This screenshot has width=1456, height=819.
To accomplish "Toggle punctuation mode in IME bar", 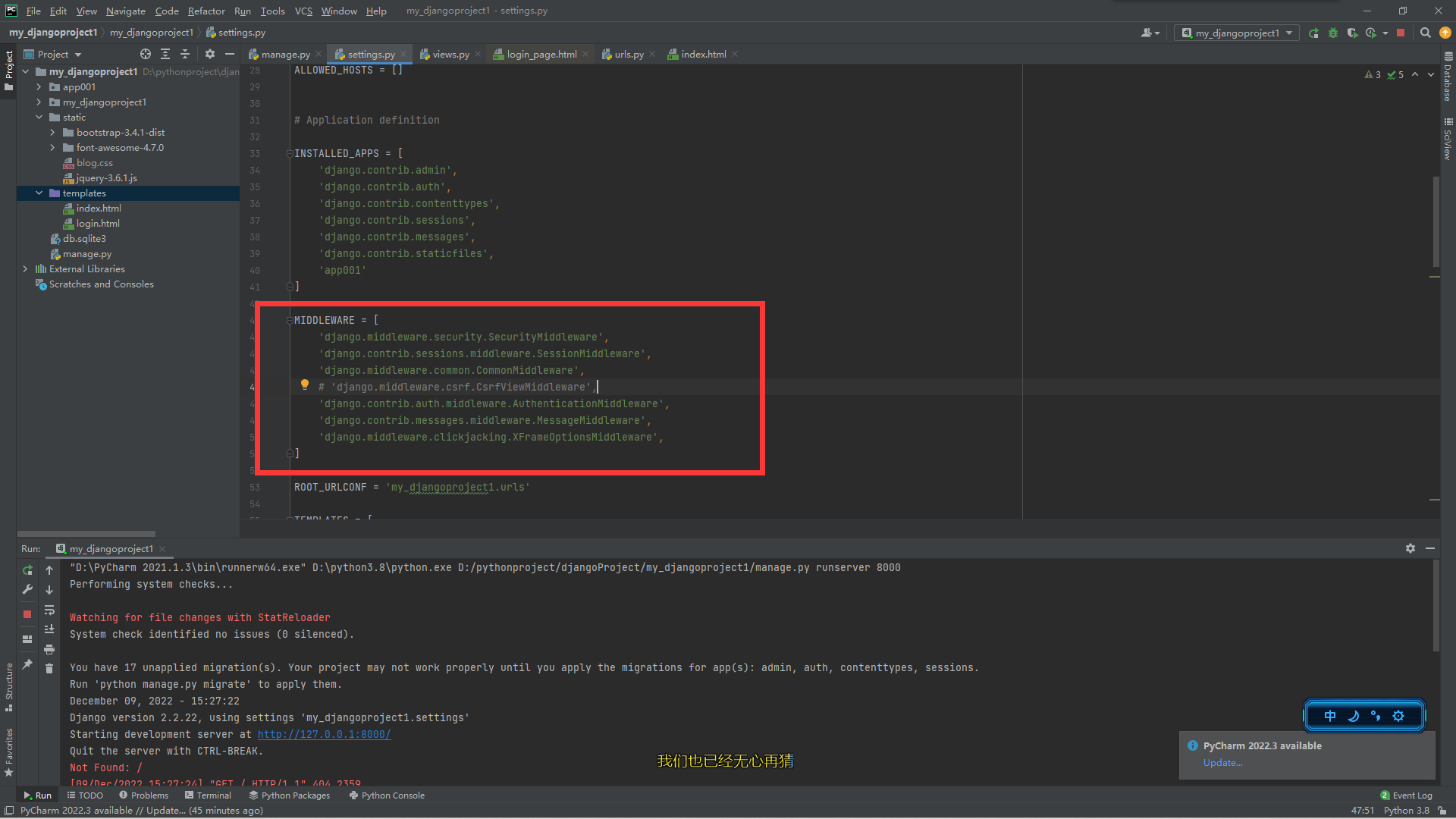I will pos(1376,716).
